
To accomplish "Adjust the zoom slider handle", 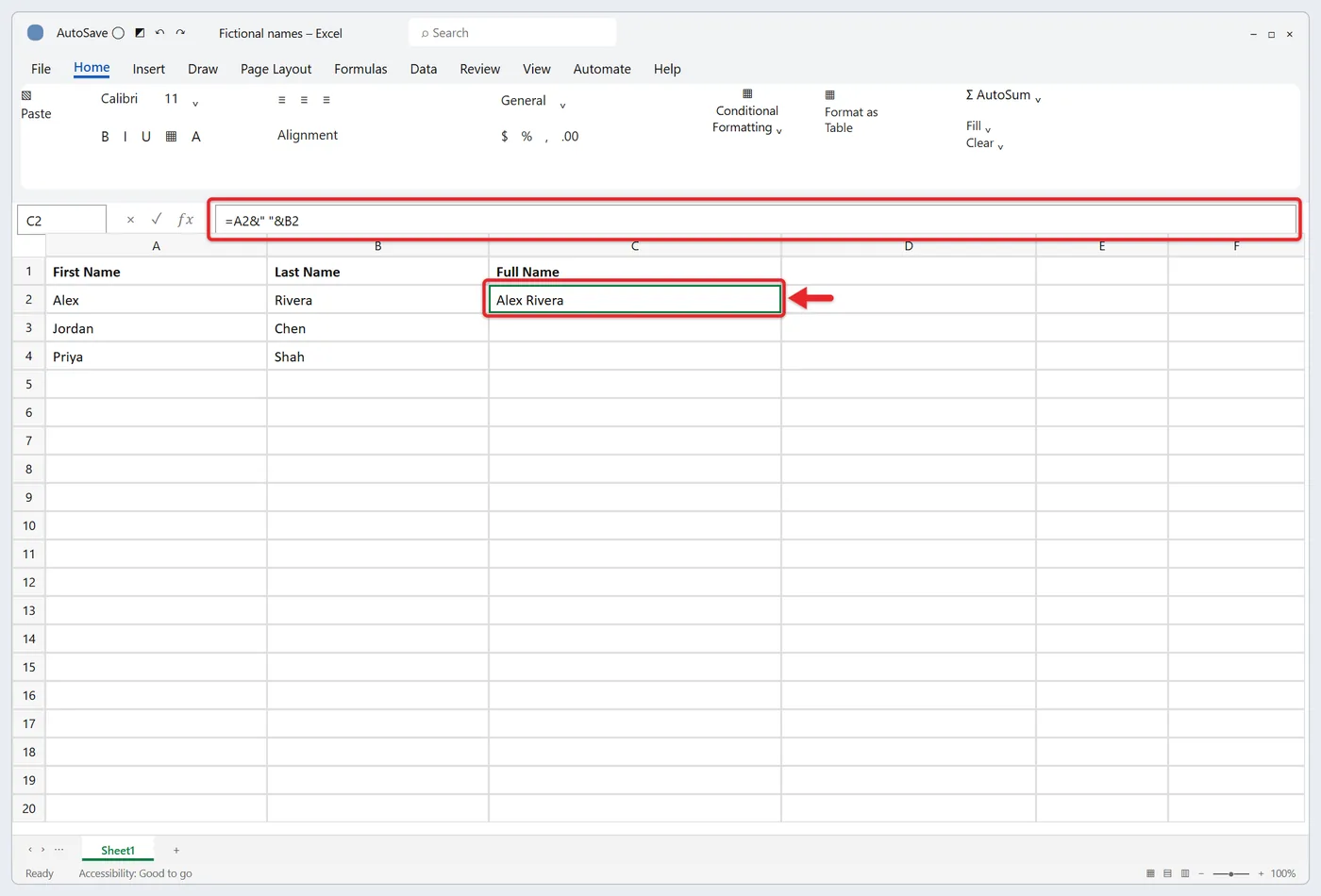I will point(1230,873).
